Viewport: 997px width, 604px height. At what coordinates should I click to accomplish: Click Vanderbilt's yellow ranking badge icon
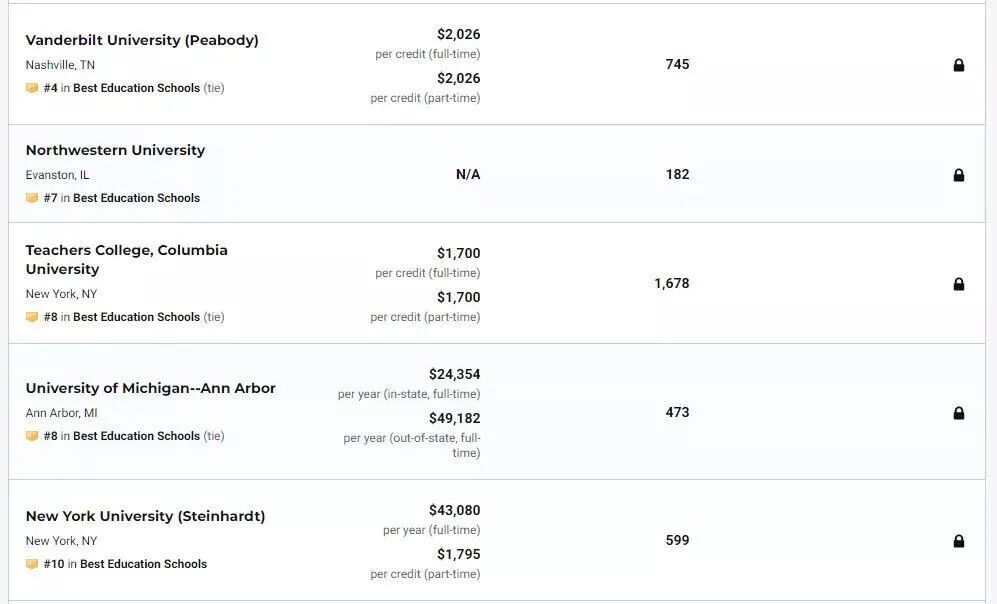[32, 88]
